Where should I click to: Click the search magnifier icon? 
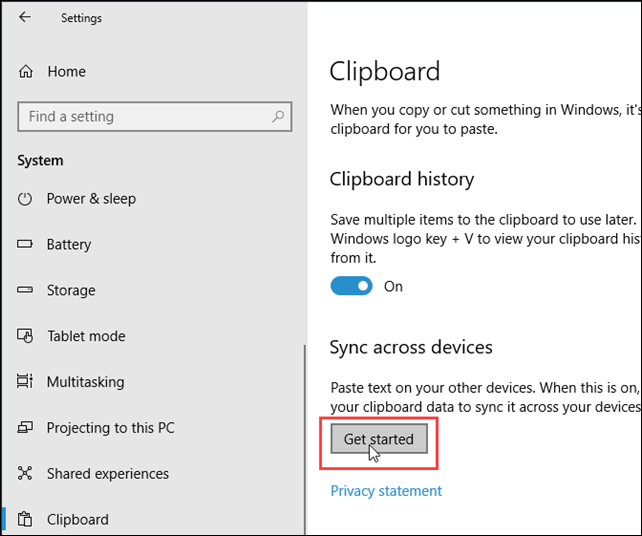(x=278, y=117)
